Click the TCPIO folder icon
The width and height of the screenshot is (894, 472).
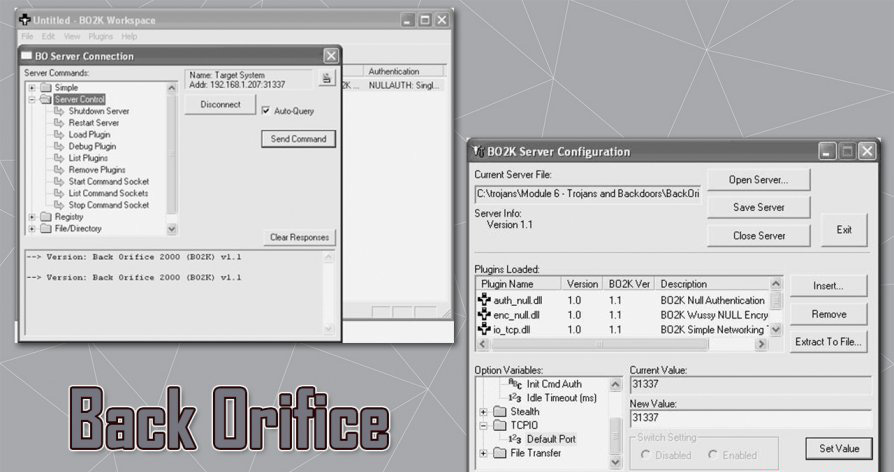500,425
